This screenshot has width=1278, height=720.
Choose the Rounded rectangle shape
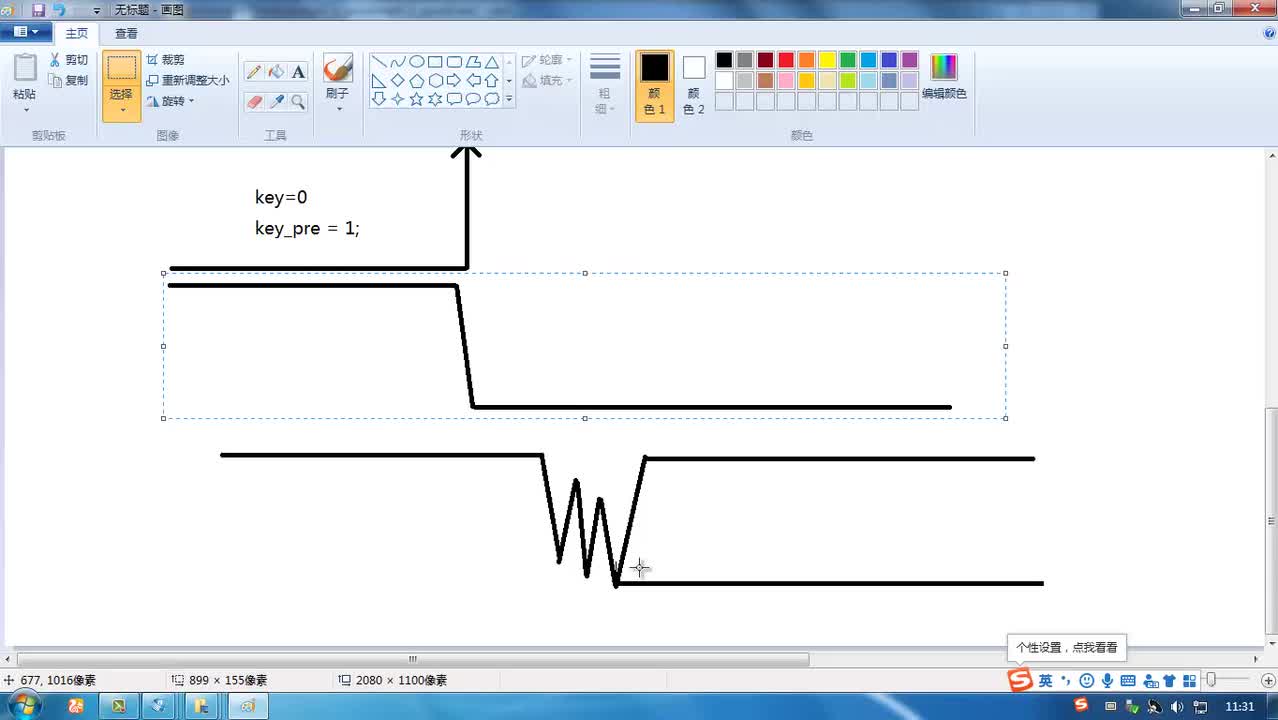click(x=454, y=62)
